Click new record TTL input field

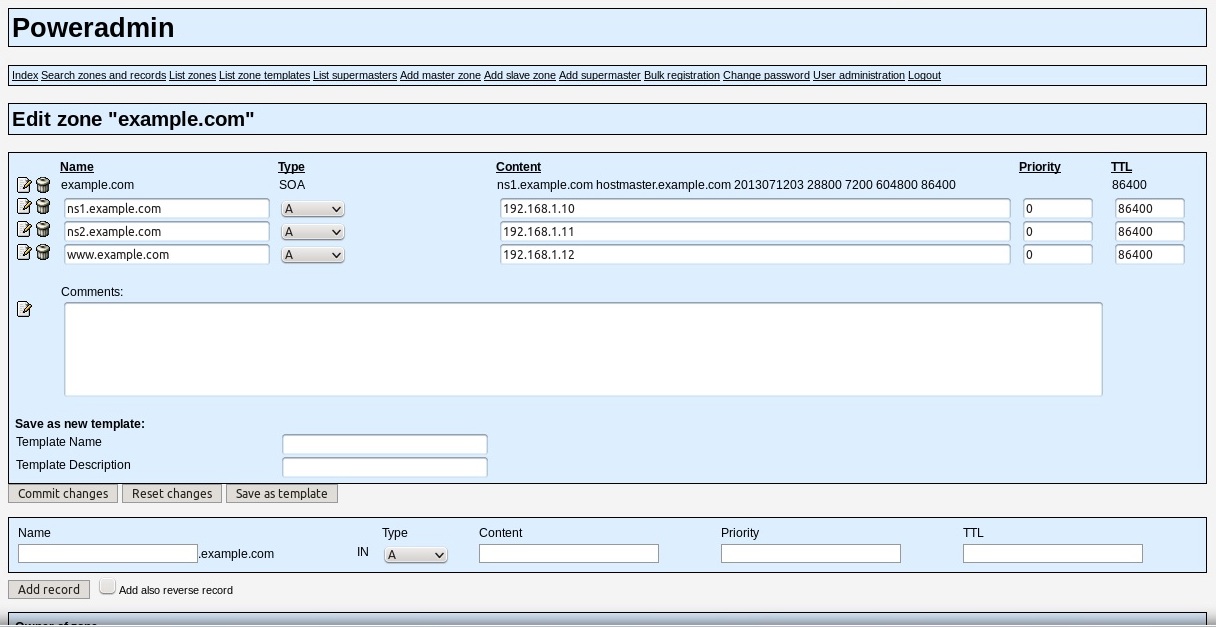pos(1053,553)
